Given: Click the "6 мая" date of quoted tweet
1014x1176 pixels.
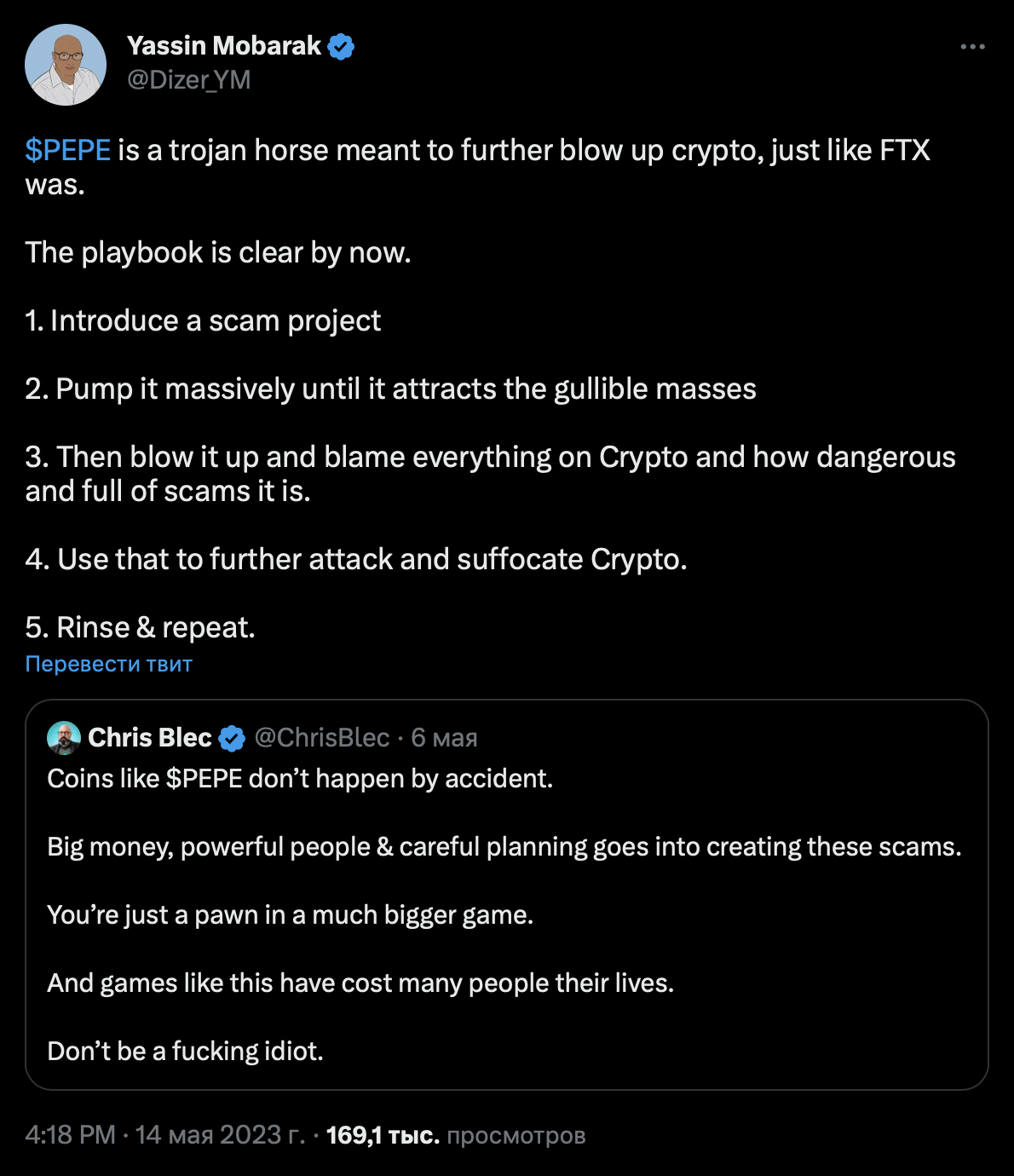Looking at the screenshot, I should point(444,737).
